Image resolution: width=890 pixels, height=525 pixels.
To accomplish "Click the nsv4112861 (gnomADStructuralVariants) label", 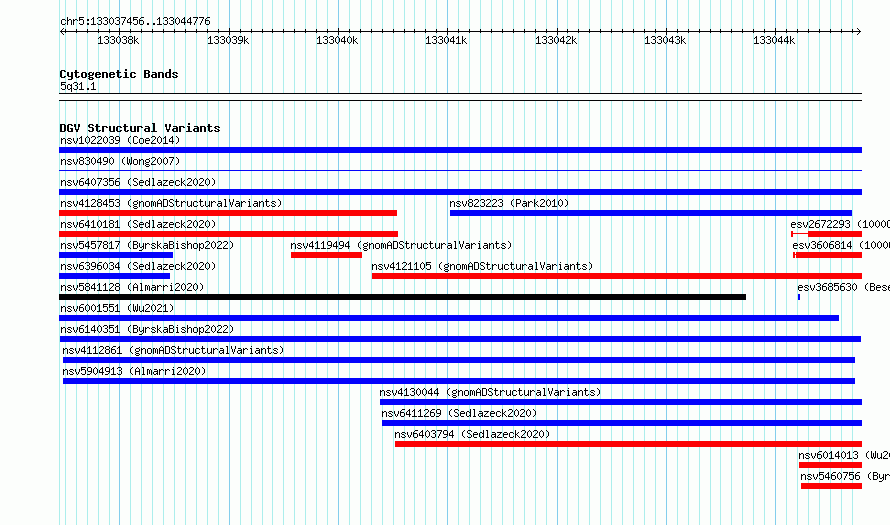I will pyautogui.click(x=173, y=350).
